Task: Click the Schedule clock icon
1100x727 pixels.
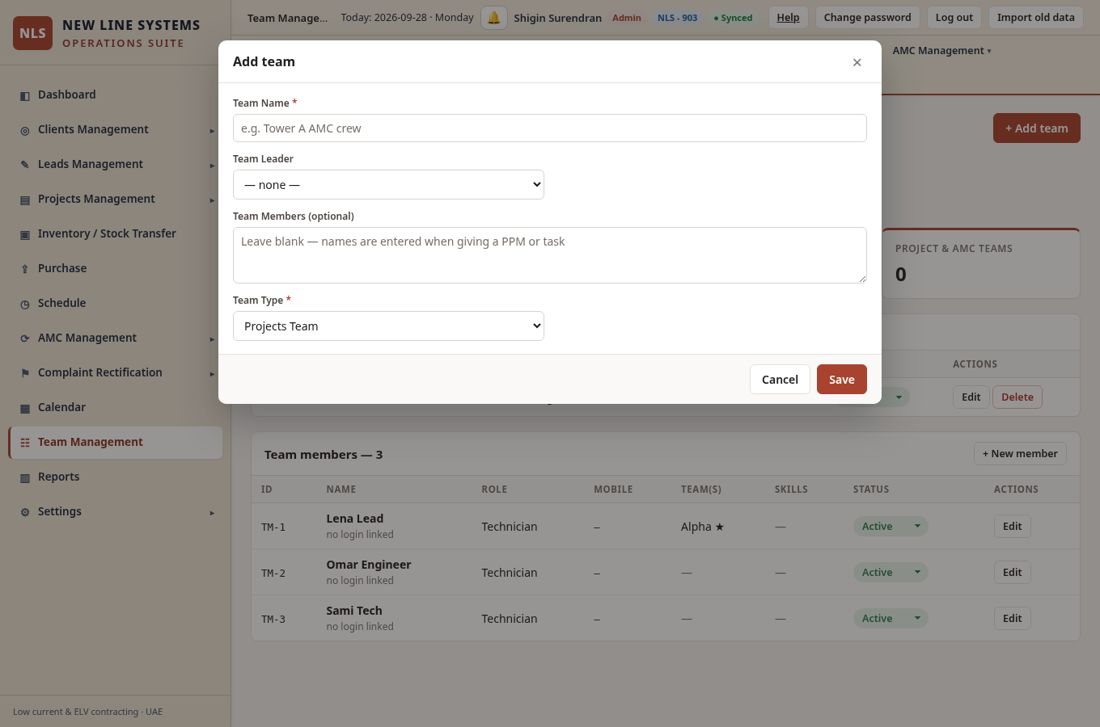Action: [x=25, y=304]
